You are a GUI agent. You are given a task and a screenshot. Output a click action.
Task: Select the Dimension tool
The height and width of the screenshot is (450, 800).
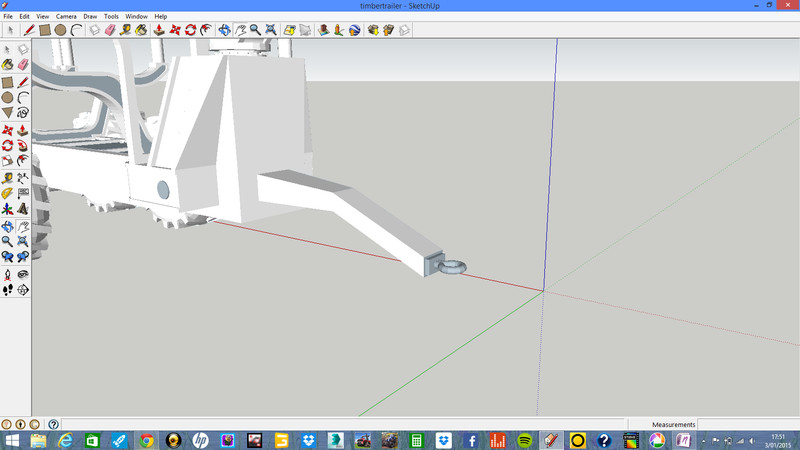23,178
